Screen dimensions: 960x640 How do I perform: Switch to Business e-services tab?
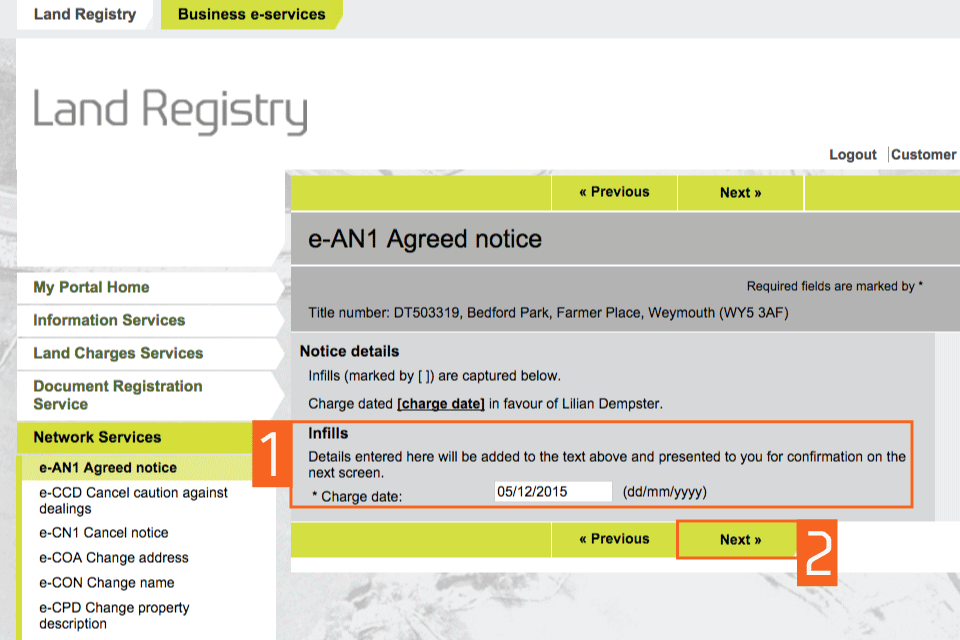click(x=251, y=14)
